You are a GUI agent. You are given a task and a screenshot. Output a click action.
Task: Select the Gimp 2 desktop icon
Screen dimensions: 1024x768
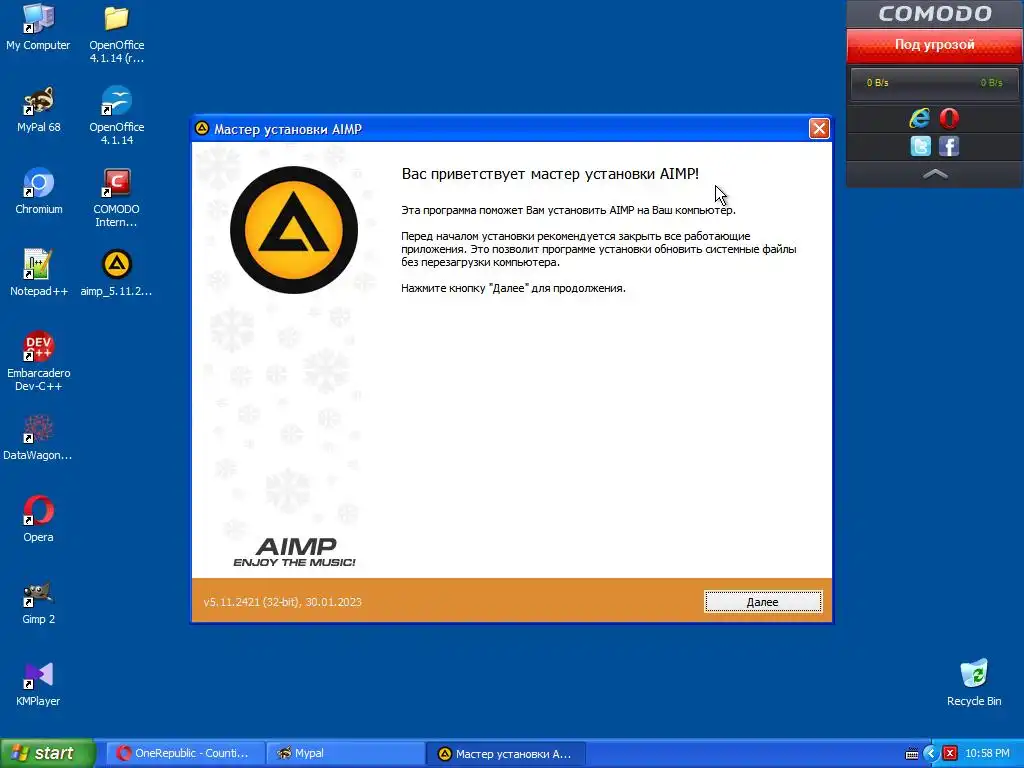[39, 601]
